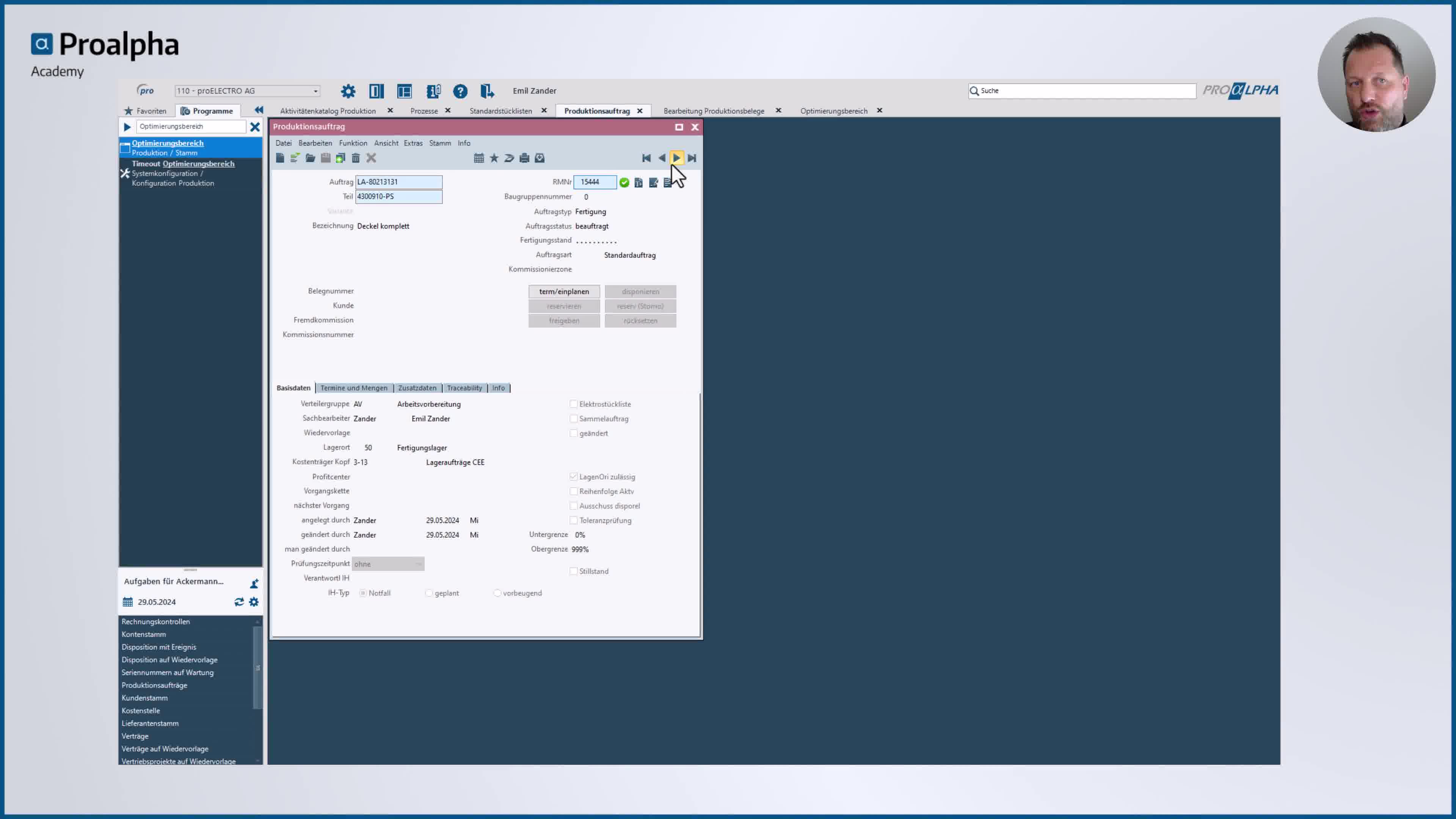Open Aufgaben panel settings gear

tap(254, 602)
